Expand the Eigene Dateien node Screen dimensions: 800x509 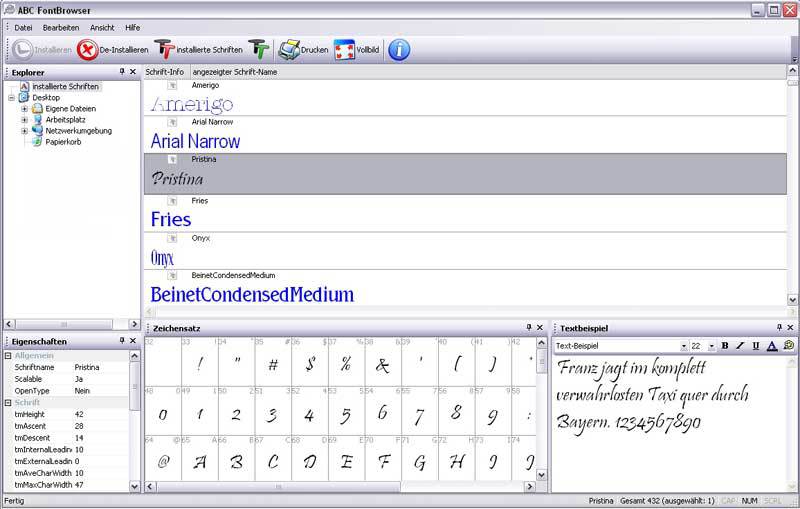coord(24,109)
